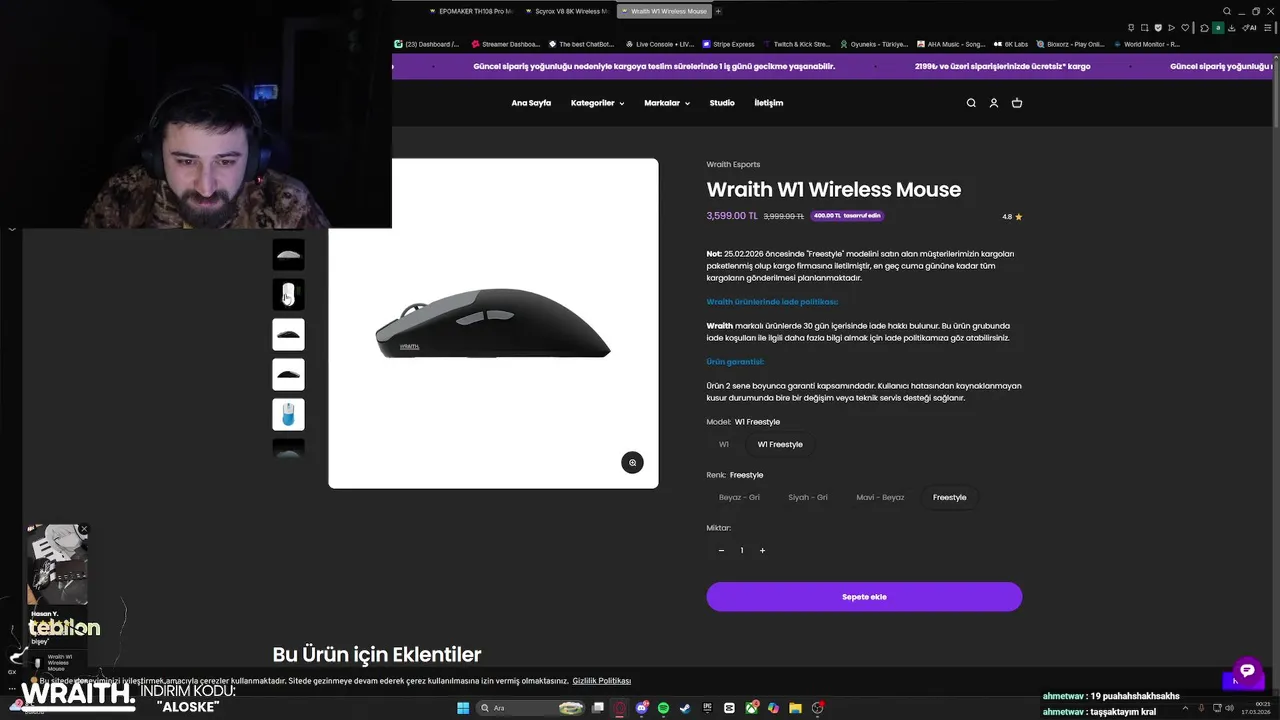
Task: Select the white mouse top-view thumbnail
Action: [289, 294]
